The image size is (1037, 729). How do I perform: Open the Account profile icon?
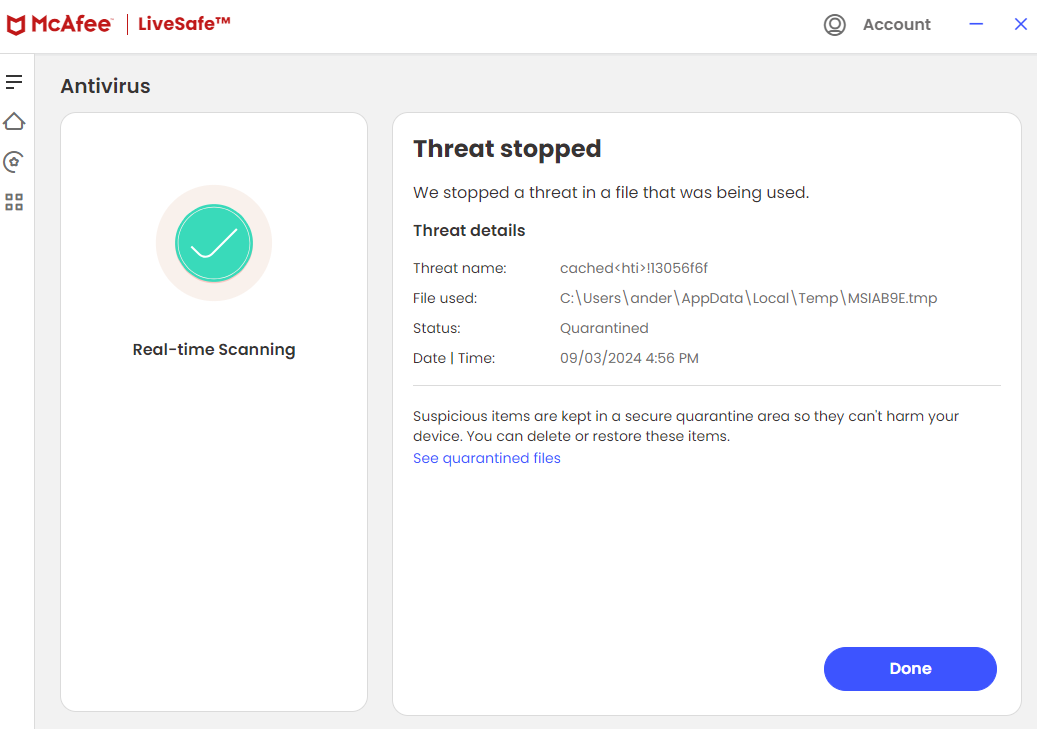click(x=835, y=24)
